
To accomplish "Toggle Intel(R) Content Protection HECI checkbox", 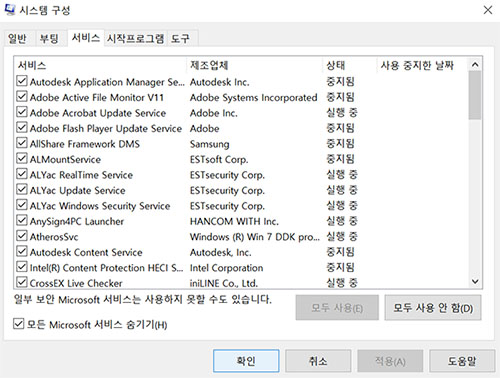I will point(22,267).
